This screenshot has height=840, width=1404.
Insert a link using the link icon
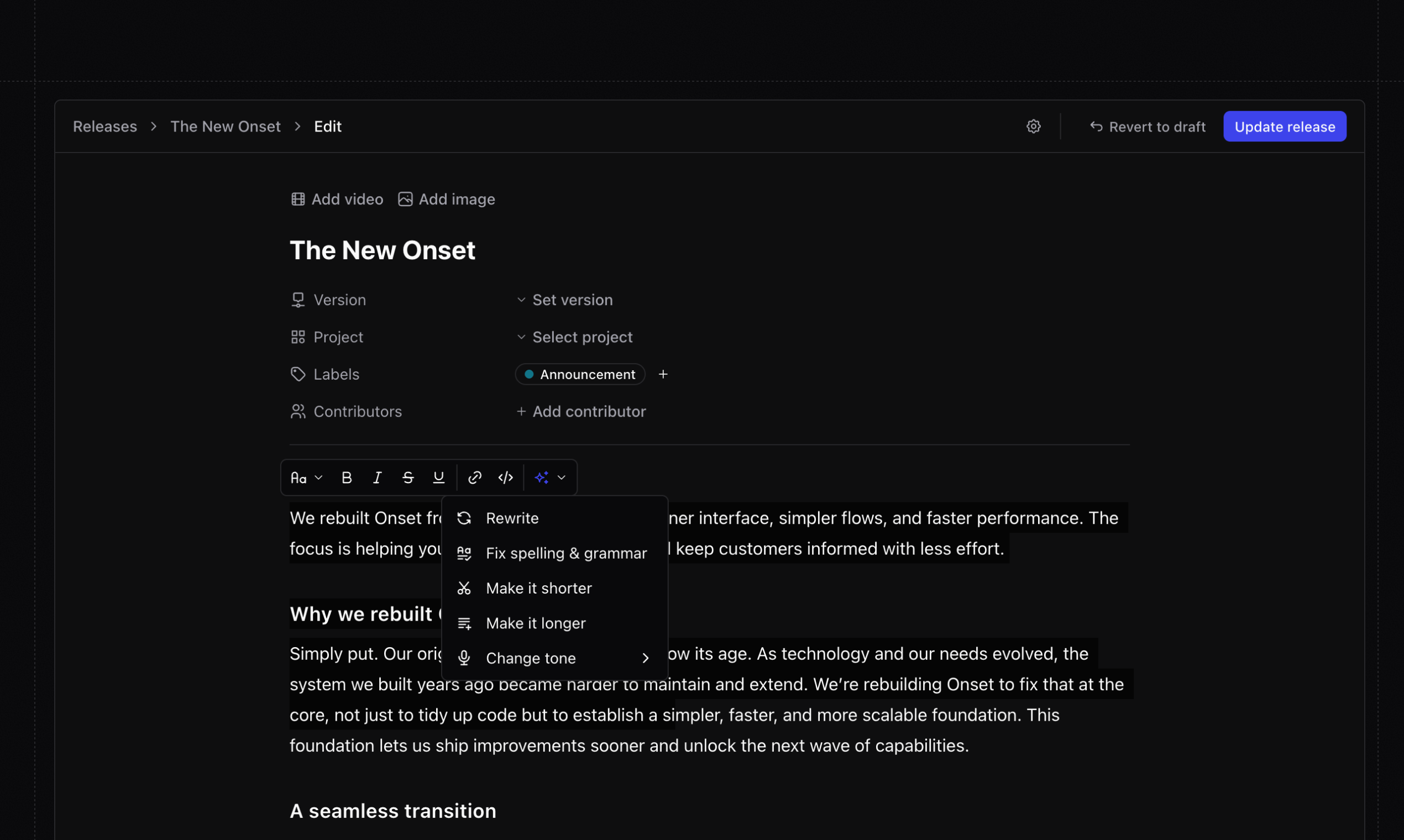[x=474, y=477]
